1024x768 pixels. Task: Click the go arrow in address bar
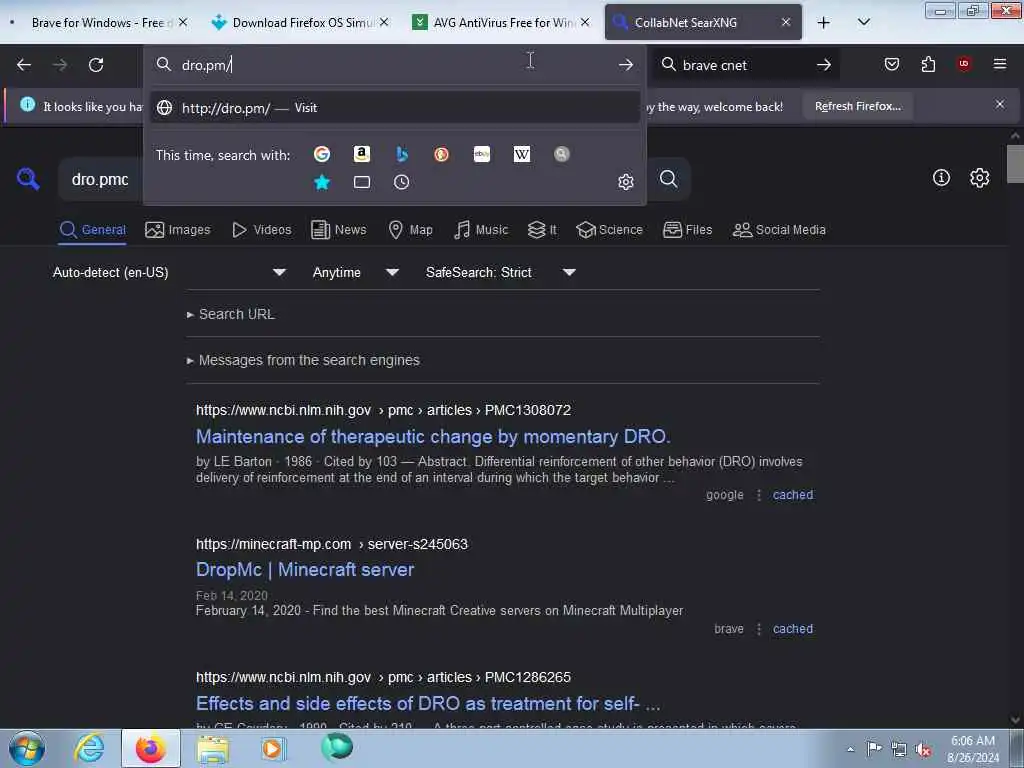click(x=626, y=65)
